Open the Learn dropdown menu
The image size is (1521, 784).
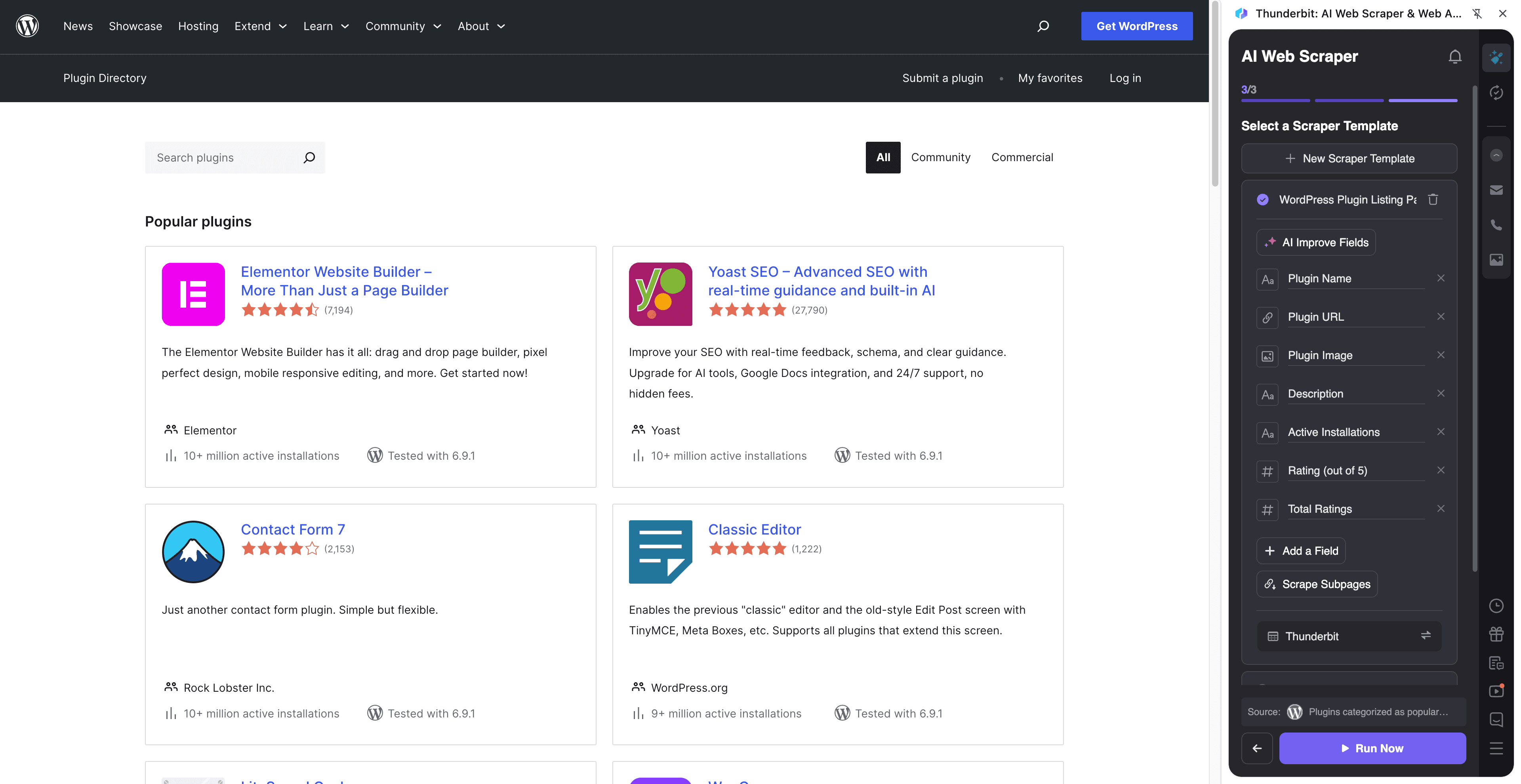tap(326, 26)
